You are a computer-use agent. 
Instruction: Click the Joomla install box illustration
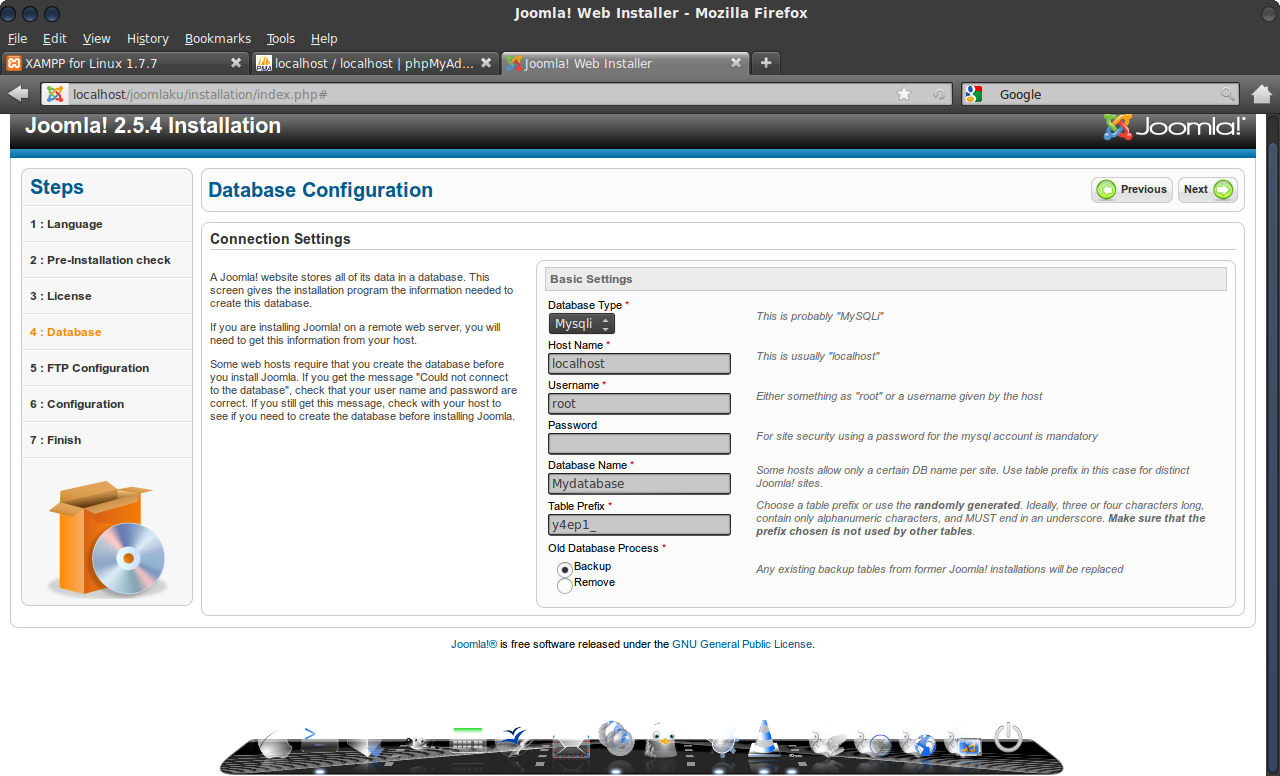tap(107, 538)
